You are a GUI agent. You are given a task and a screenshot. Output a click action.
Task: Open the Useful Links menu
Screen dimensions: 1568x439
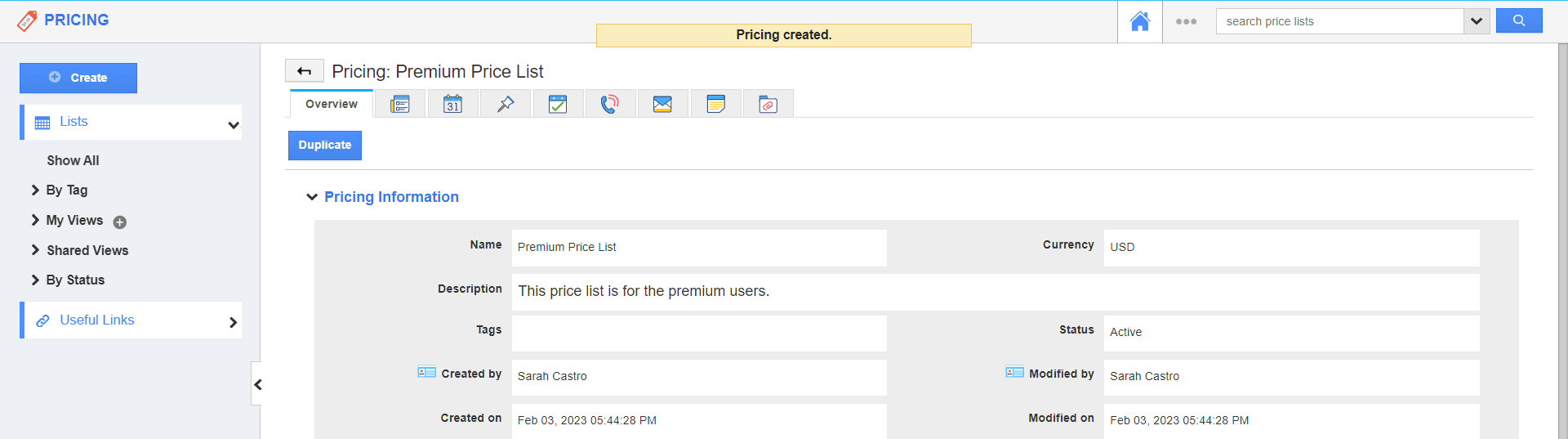[x=131, y=320]
